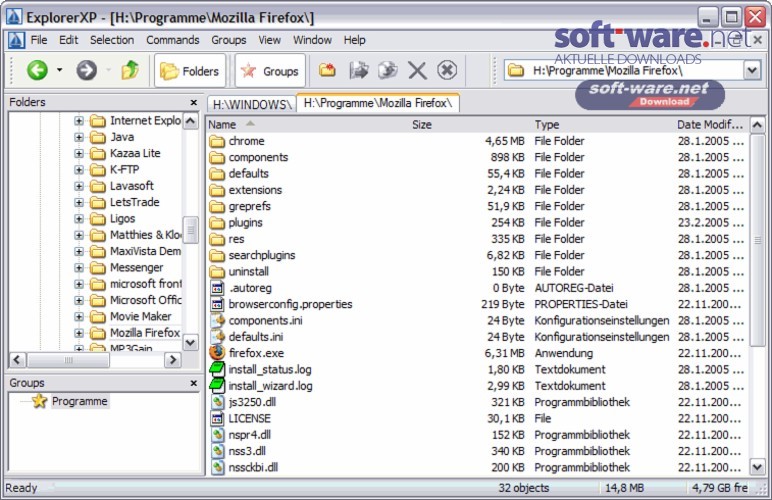
Task: Open the address bar path dropdown
Action: 752,70
